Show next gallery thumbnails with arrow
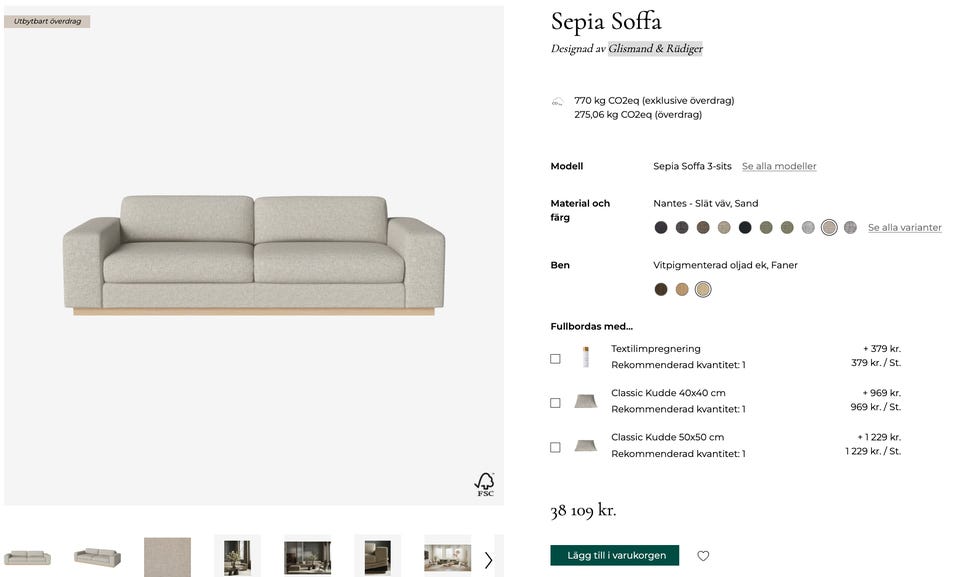Image resolution: width=960 pixels, height=577 pixels. (x=488, y=560)
